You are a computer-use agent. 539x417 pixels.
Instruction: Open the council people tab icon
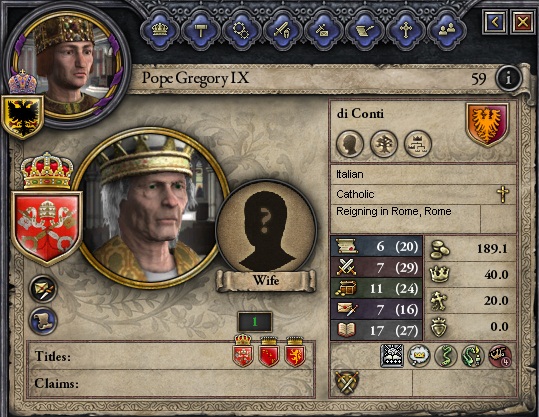tap(447, 30)
